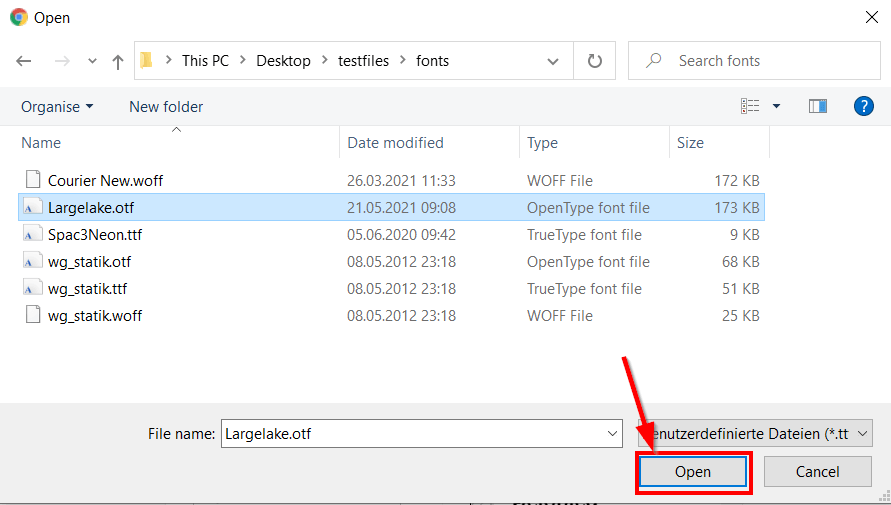The image size is (891, 505).
Task: Expand the File name combo box dropdown
Action: point(613,433)
